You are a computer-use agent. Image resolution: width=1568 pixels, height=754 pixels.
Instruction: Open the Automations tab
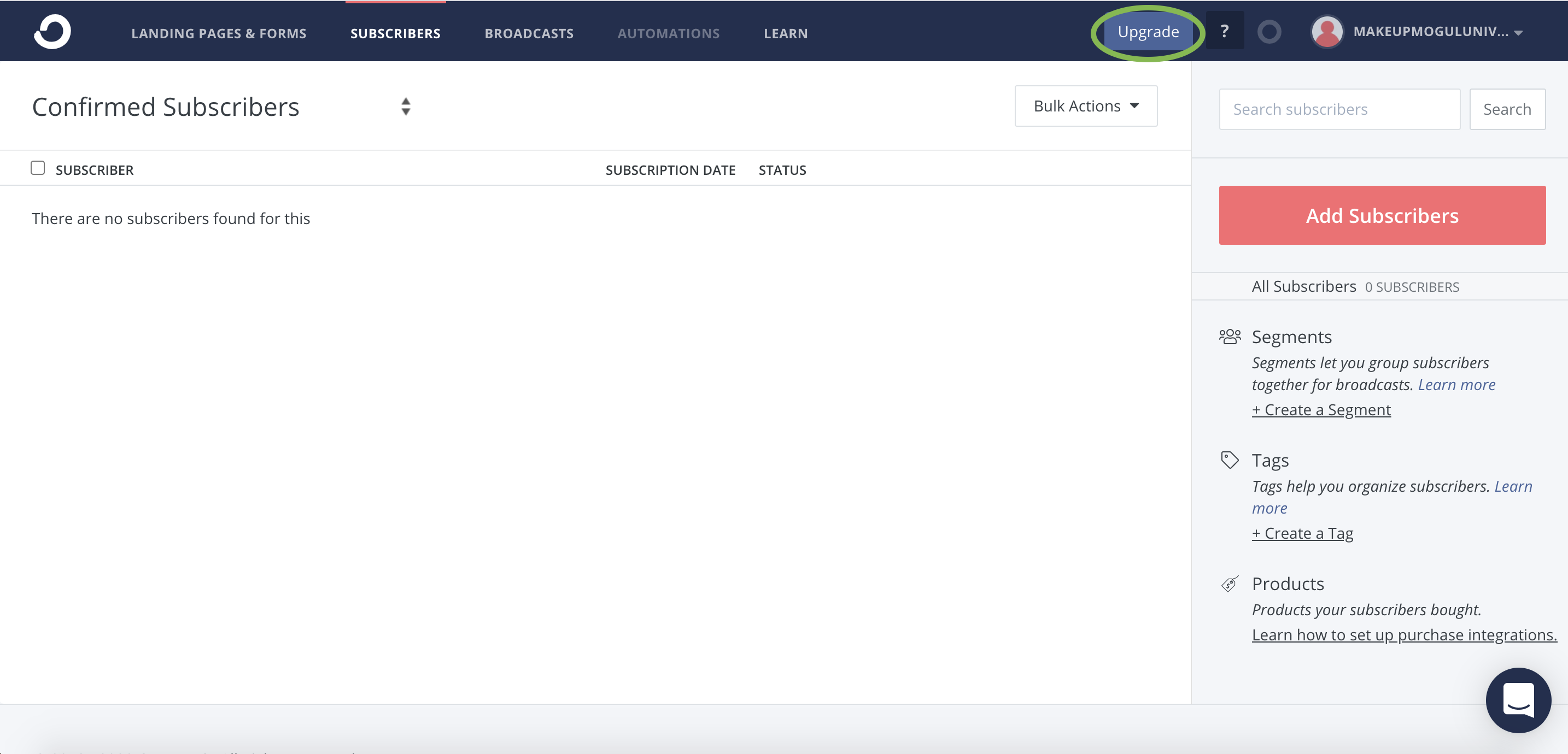668,33
